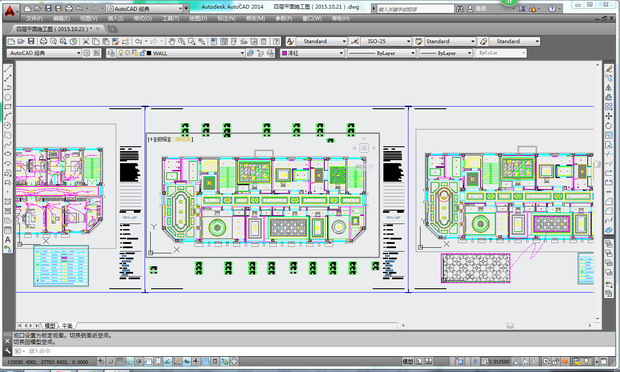Open the 文件(F) menu

point(34,19)
